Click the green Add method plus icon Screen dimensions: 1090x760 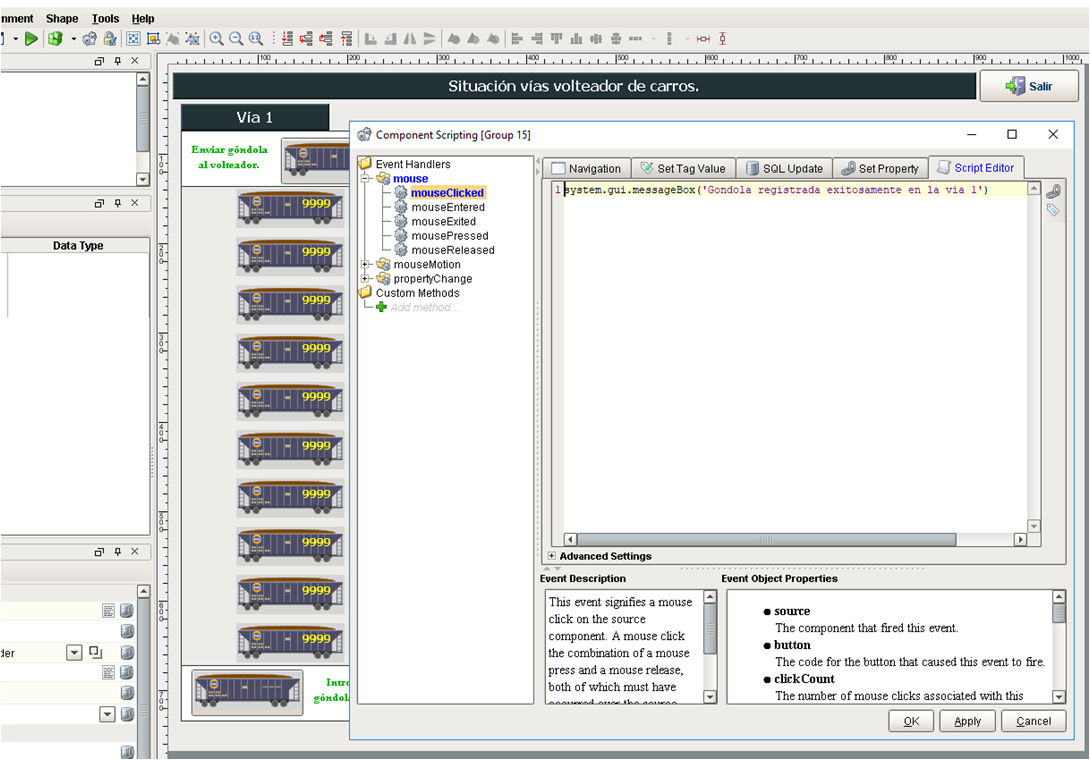[381, 307]
